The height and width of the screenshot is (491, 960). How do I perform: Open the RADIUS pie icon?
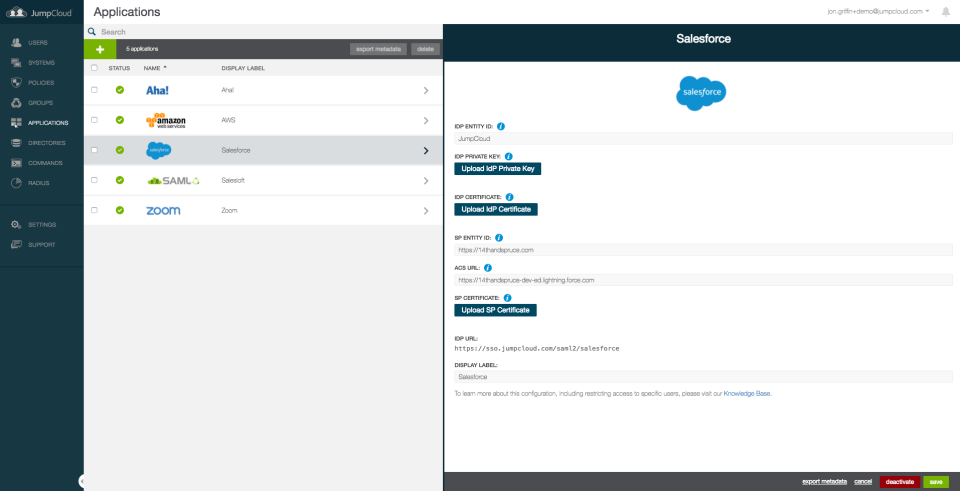pos(17,183)
